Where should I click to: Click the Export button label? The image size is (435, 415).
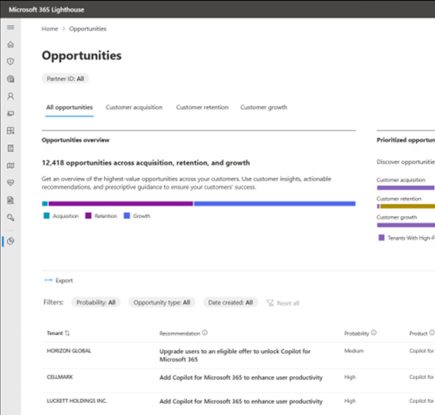pyautogui.click(x=64, y=280)
